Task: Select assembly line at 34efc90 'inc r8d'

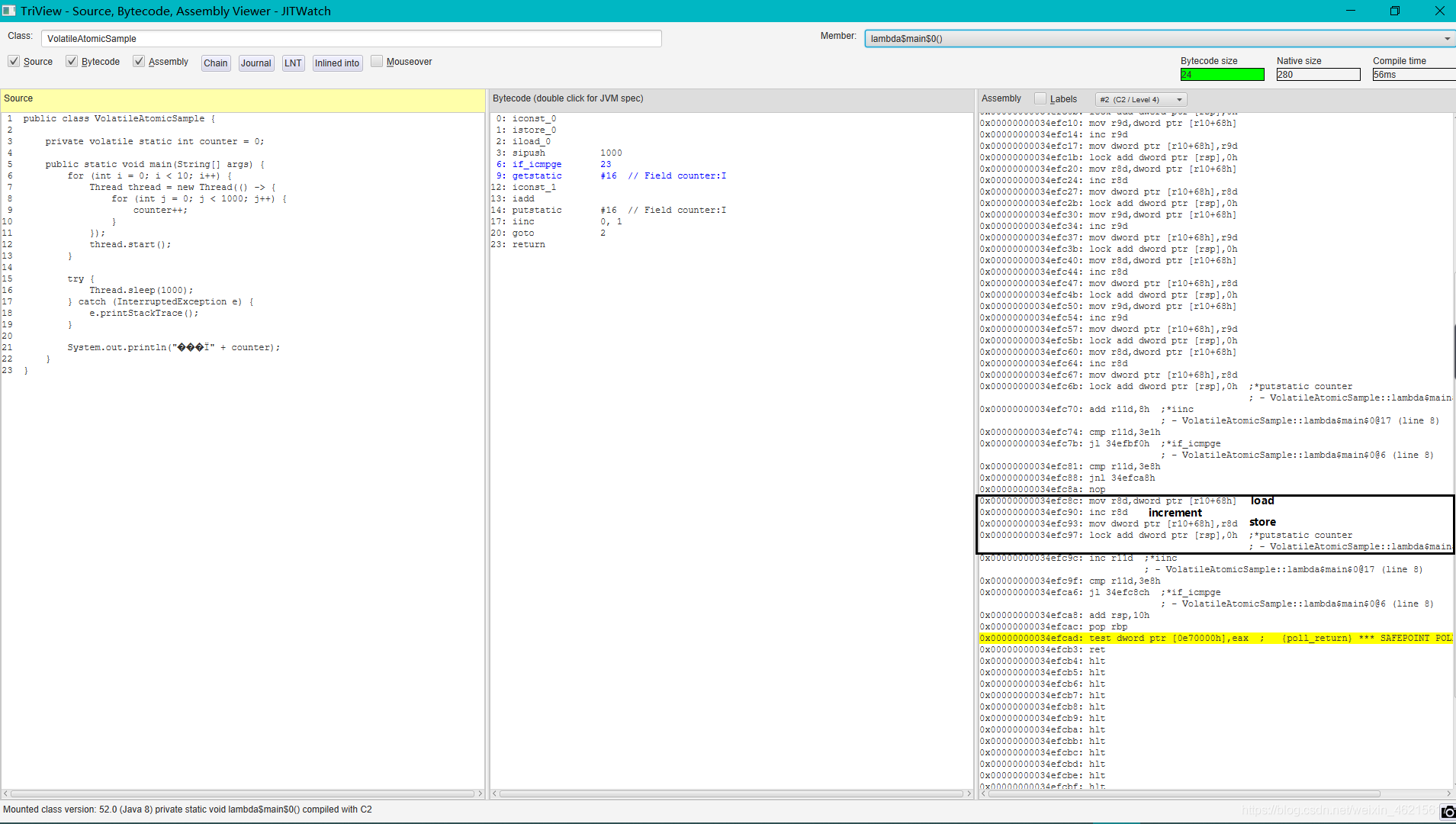Action: [1054, 512]
